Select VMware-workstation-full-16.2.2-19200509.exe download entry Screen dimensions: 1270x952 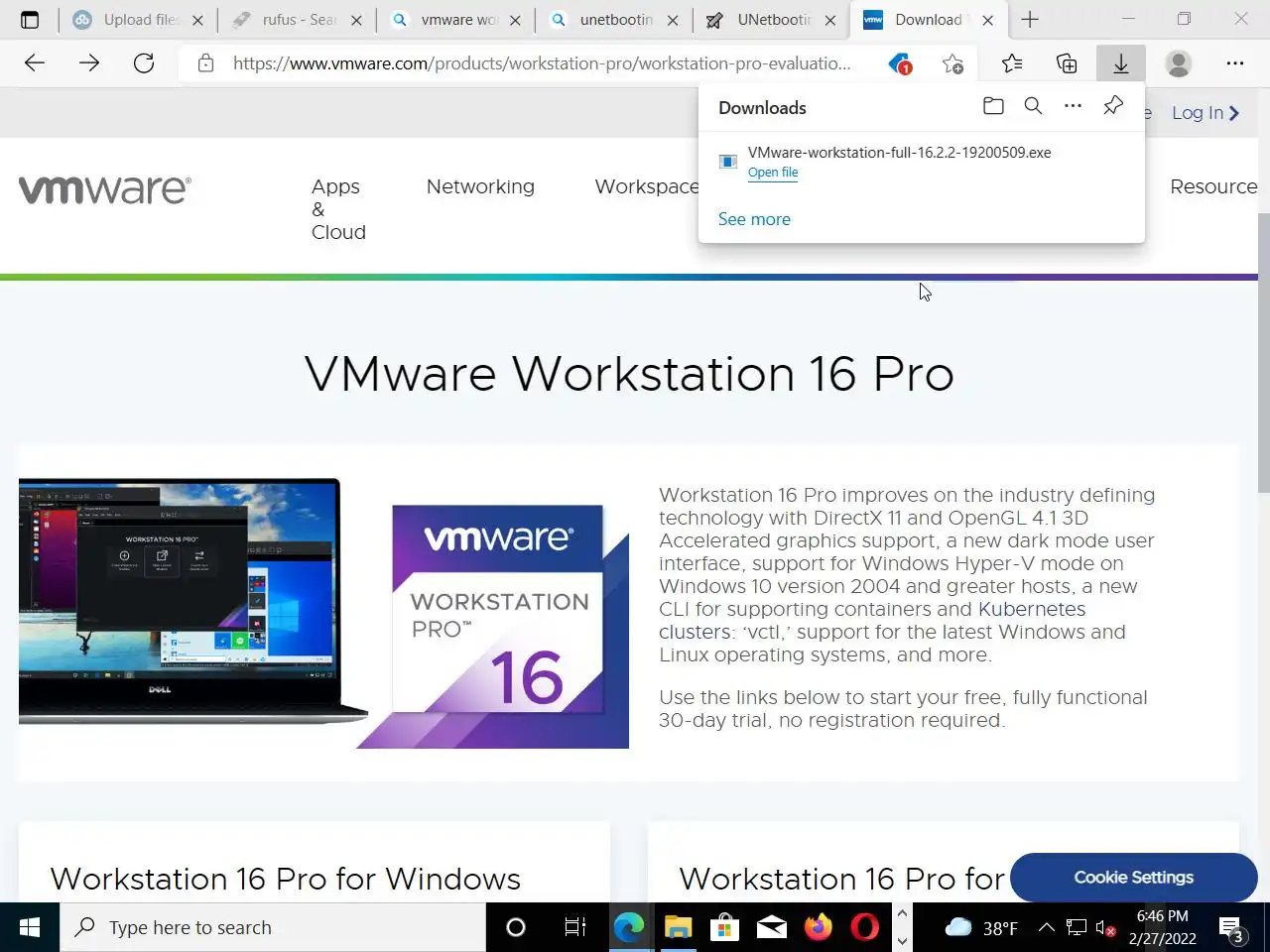pos(921,162)
